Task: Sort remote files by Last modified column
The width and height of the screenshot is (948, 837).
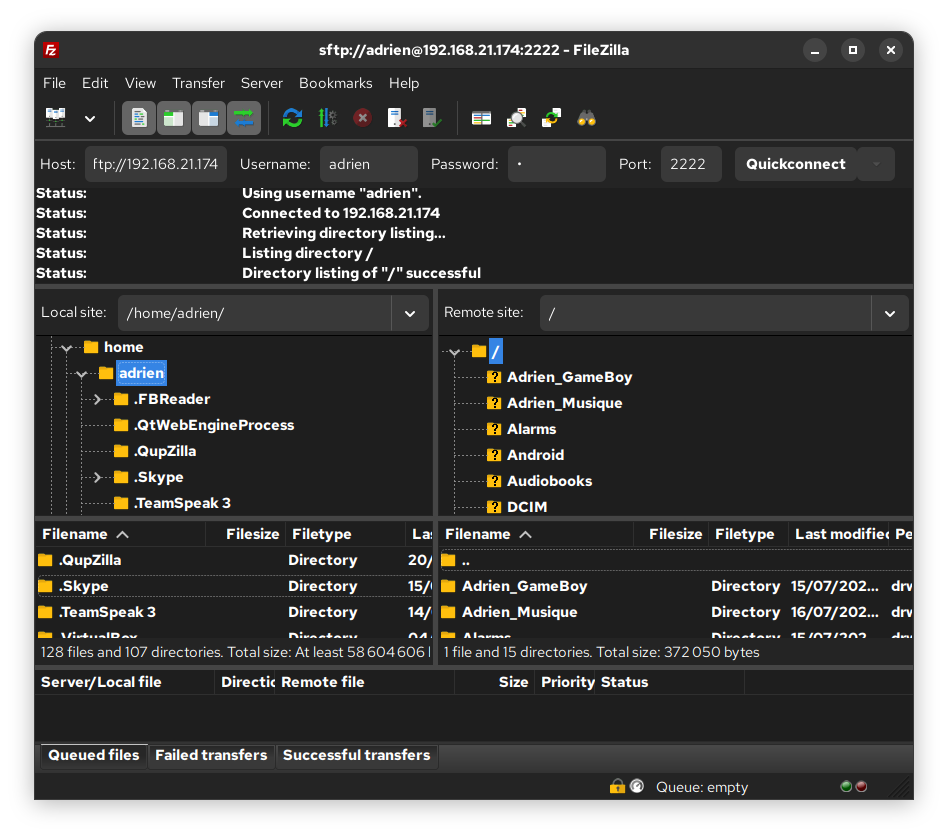Action: [839, 534]
